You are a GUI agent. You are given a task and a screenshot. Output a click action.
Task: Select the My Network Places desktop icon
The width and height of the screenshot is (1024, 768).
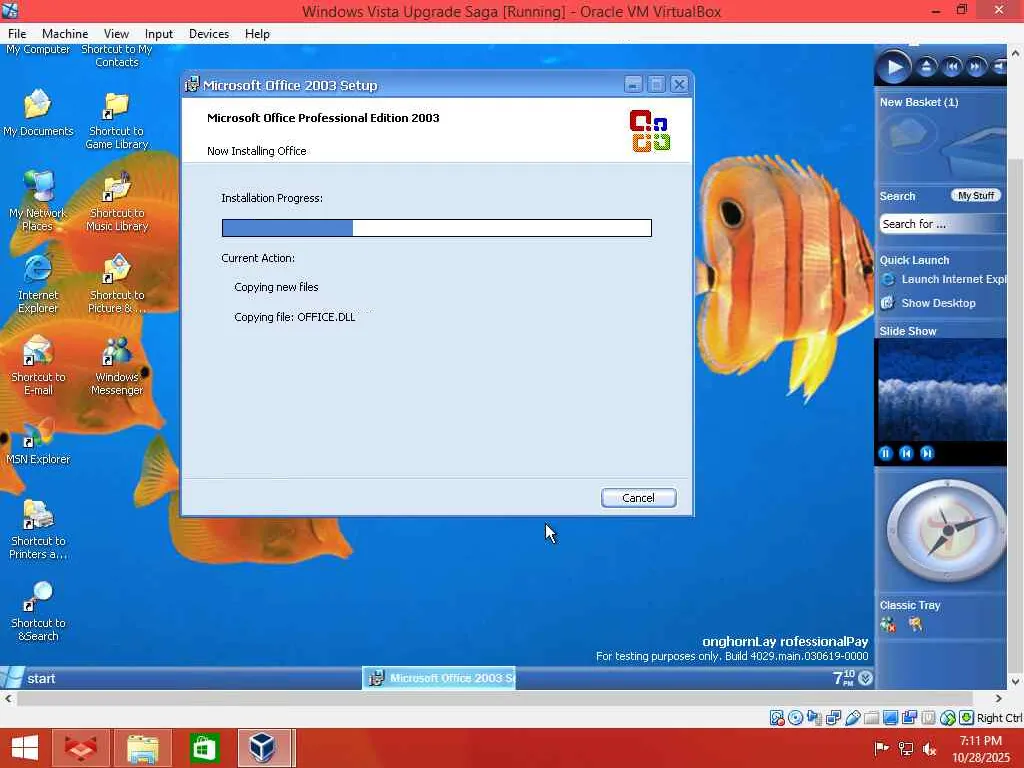pos(38,201)
